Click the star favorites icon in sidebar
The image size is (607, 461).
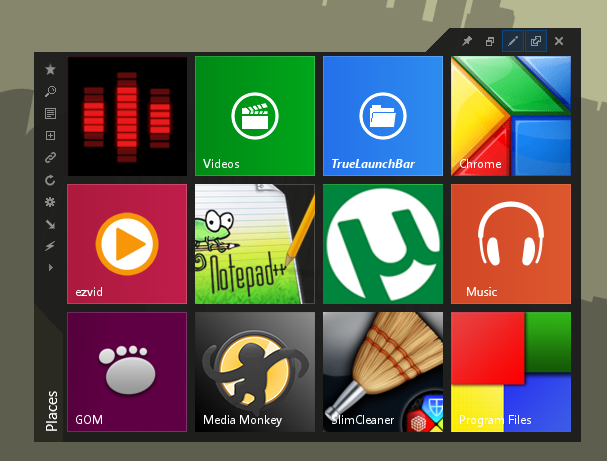(x=50, y=70)
